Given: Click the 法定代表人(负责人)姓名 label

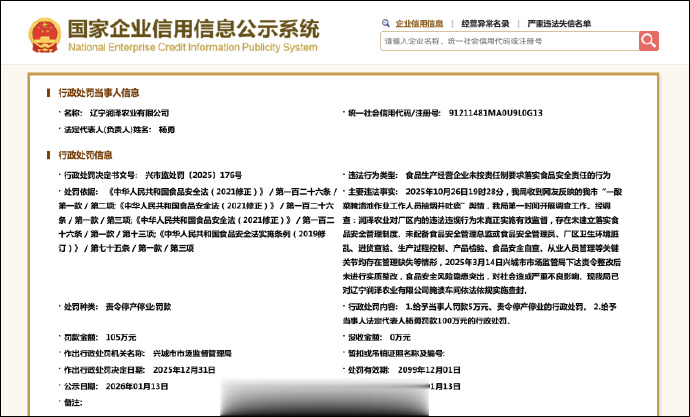Looking at the screenshot, I should pos(107,130).
